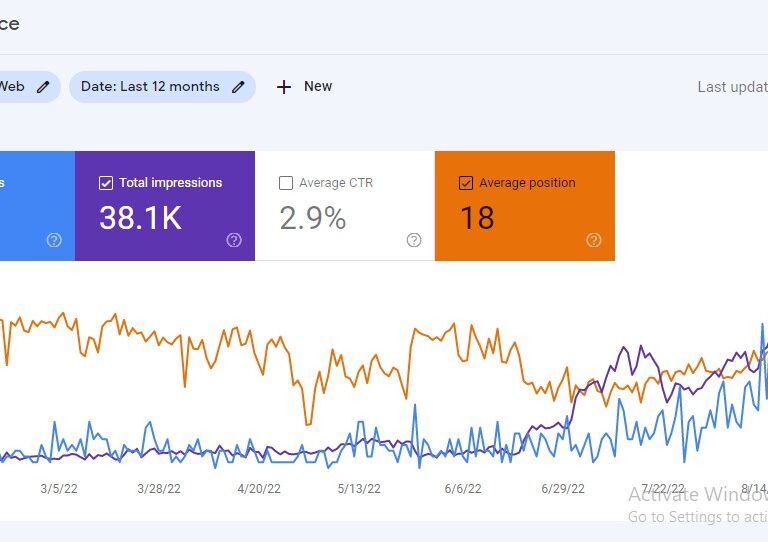
Task: Click the 6/6/22 axis date label
Action: coord(463,489)
